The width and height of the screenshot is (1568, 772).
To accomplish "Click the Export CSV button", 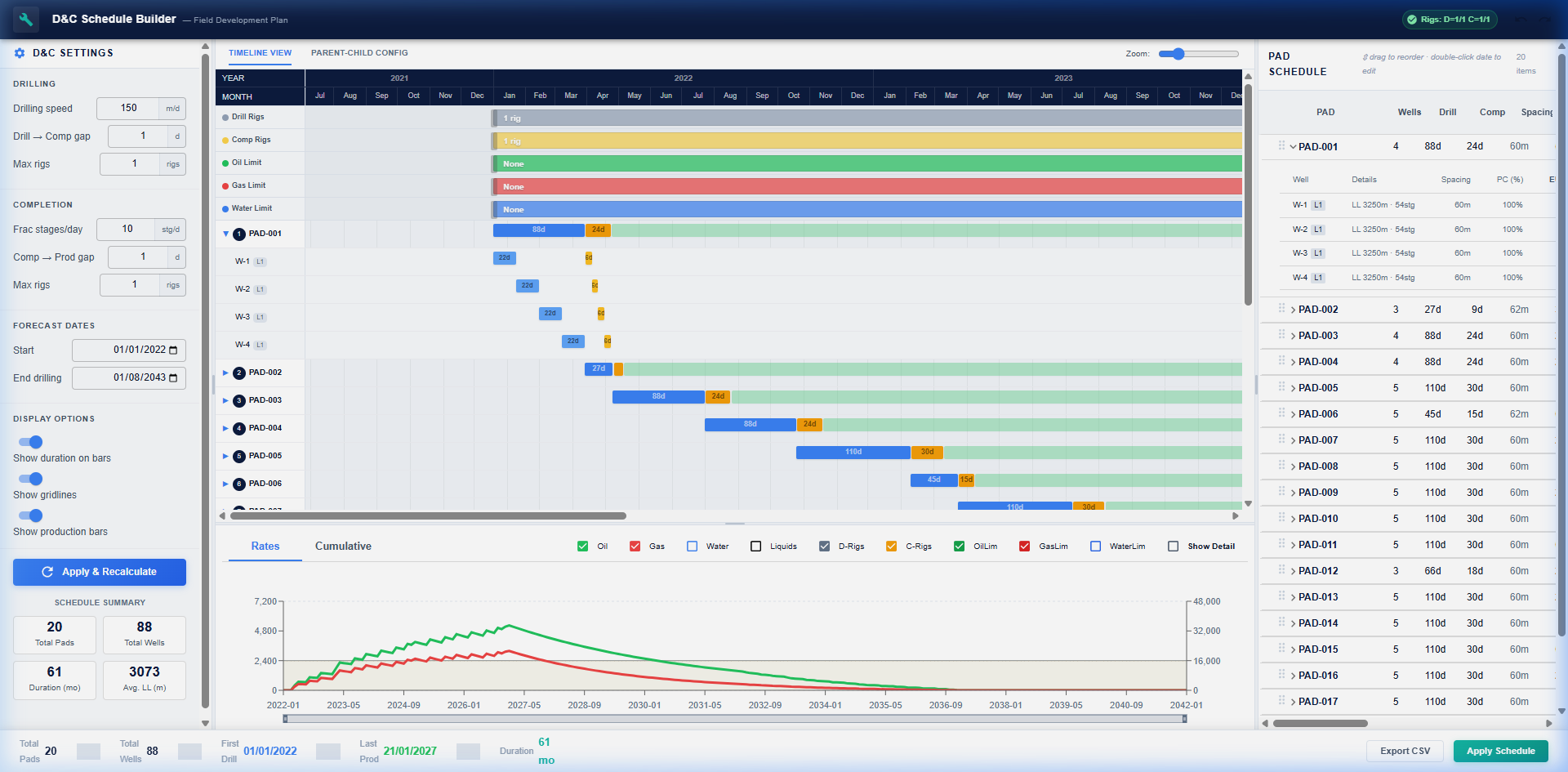I will [1405, 751].
